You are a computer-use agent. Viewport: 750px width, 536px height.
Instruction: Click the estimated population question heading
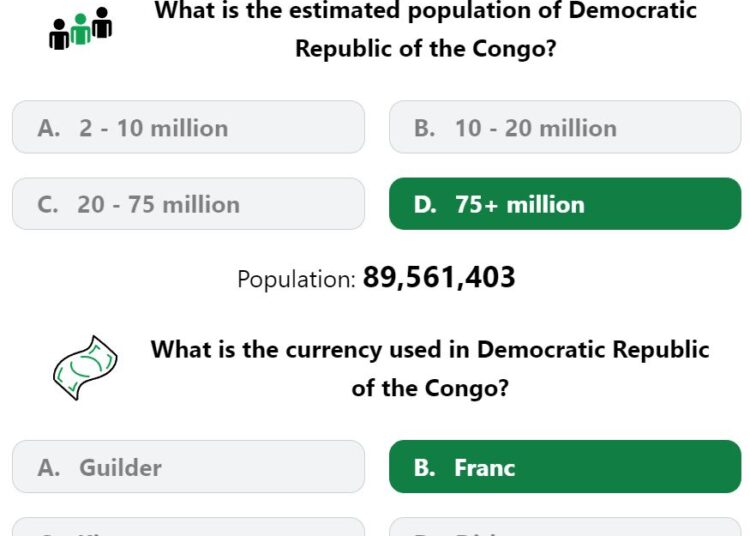coord(425,30)
